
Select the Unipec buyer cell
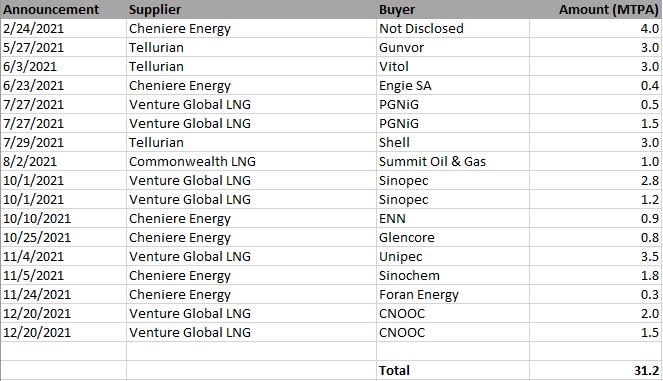pos(453,257)
